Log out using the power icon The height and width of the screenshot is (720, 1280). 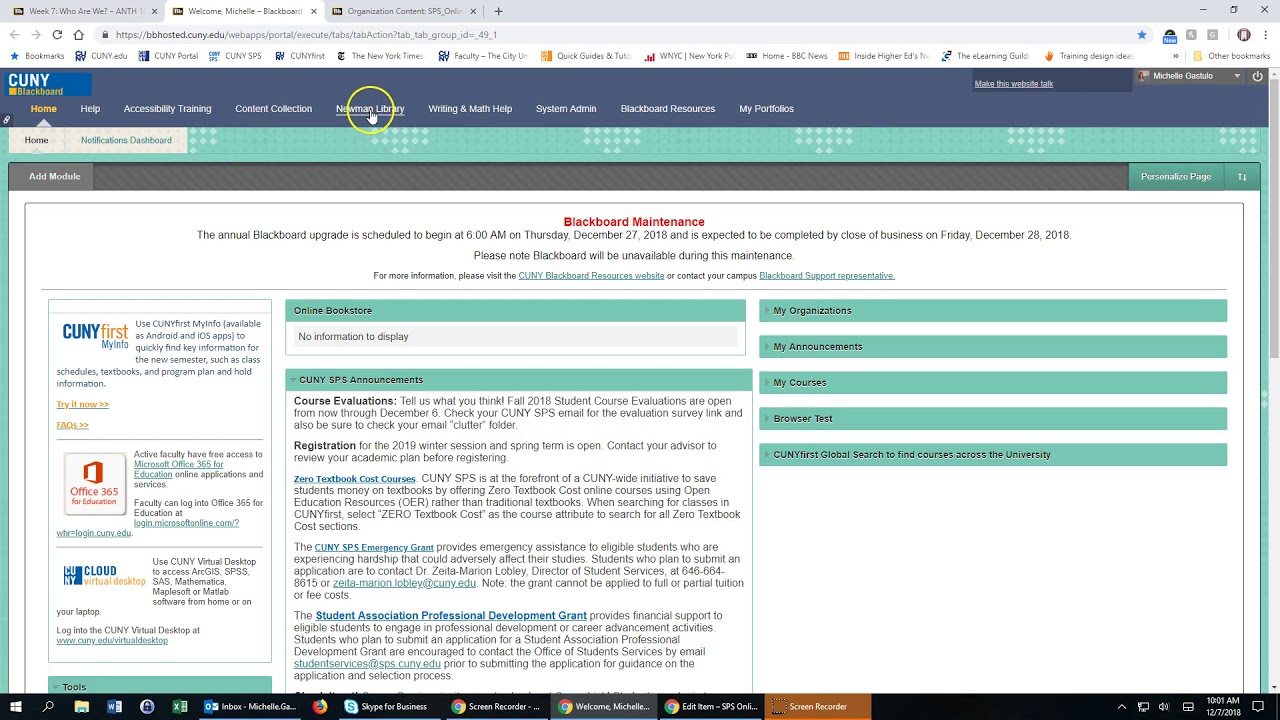[x=1257, y=76]
